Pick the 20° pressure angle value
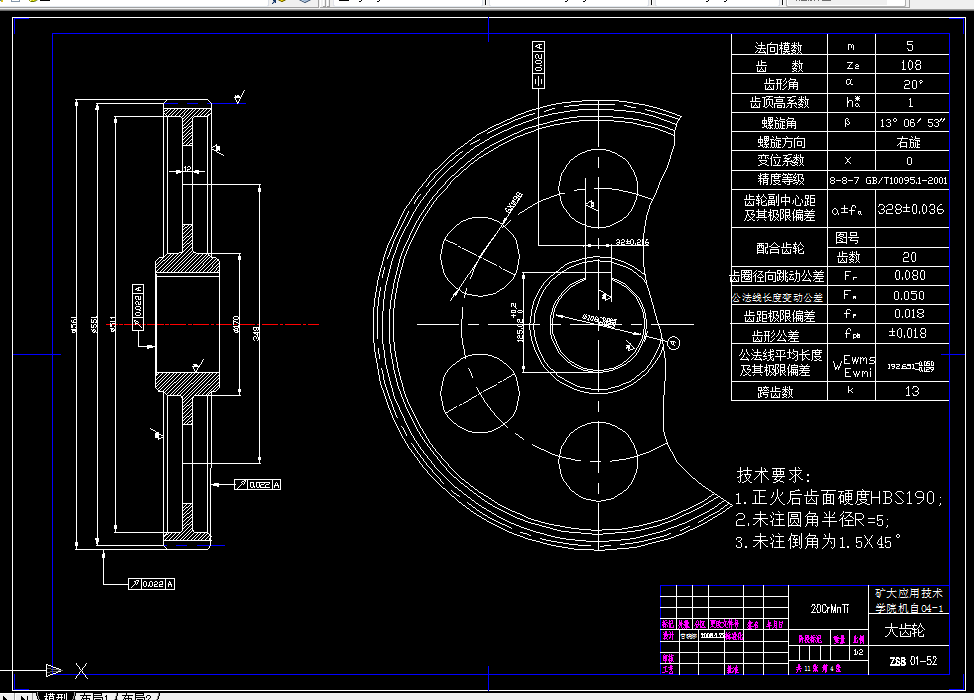 click(x=913, y=84)
